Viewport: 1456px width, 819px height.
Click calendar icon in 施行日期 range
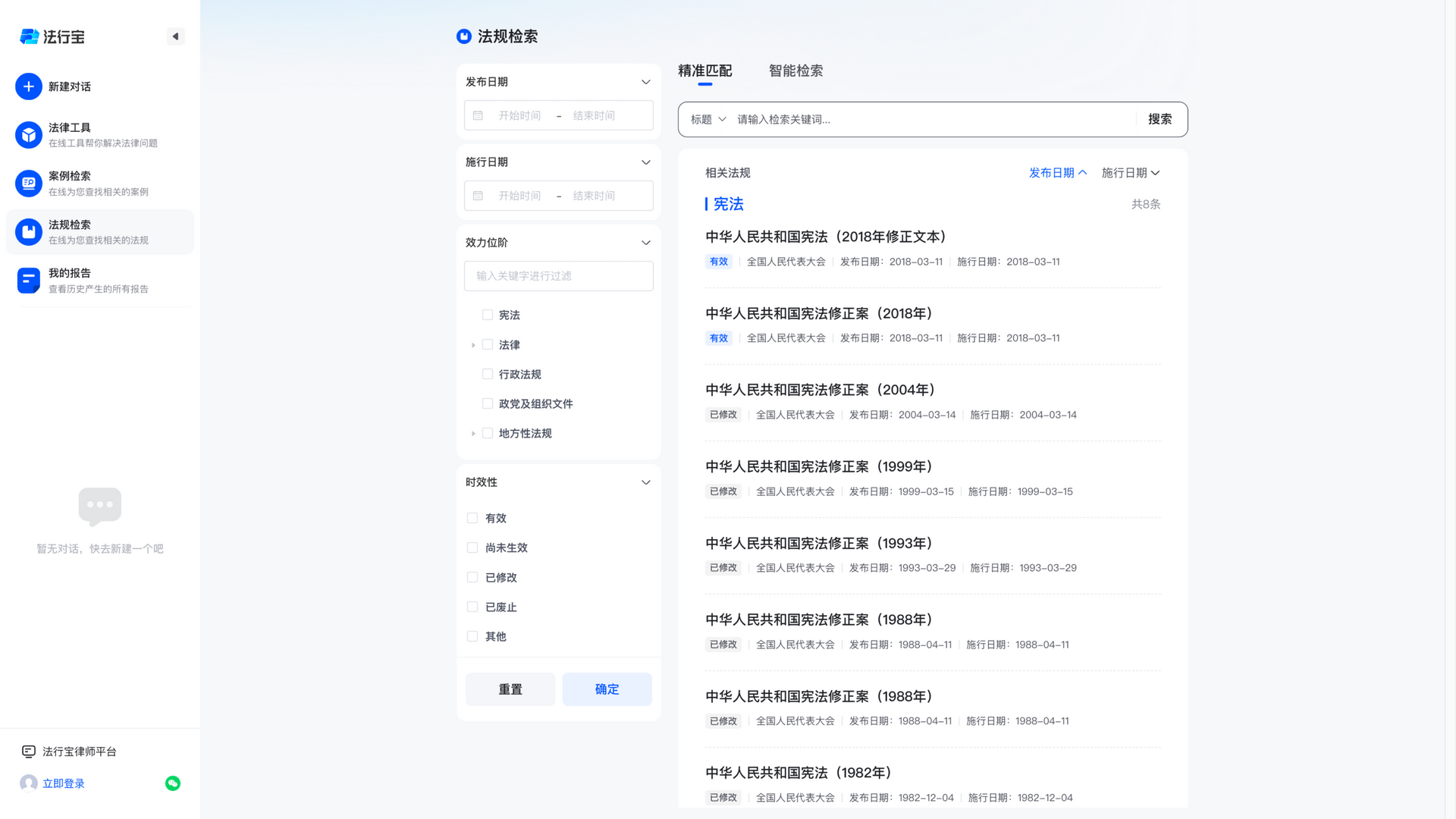click(478, 196)
